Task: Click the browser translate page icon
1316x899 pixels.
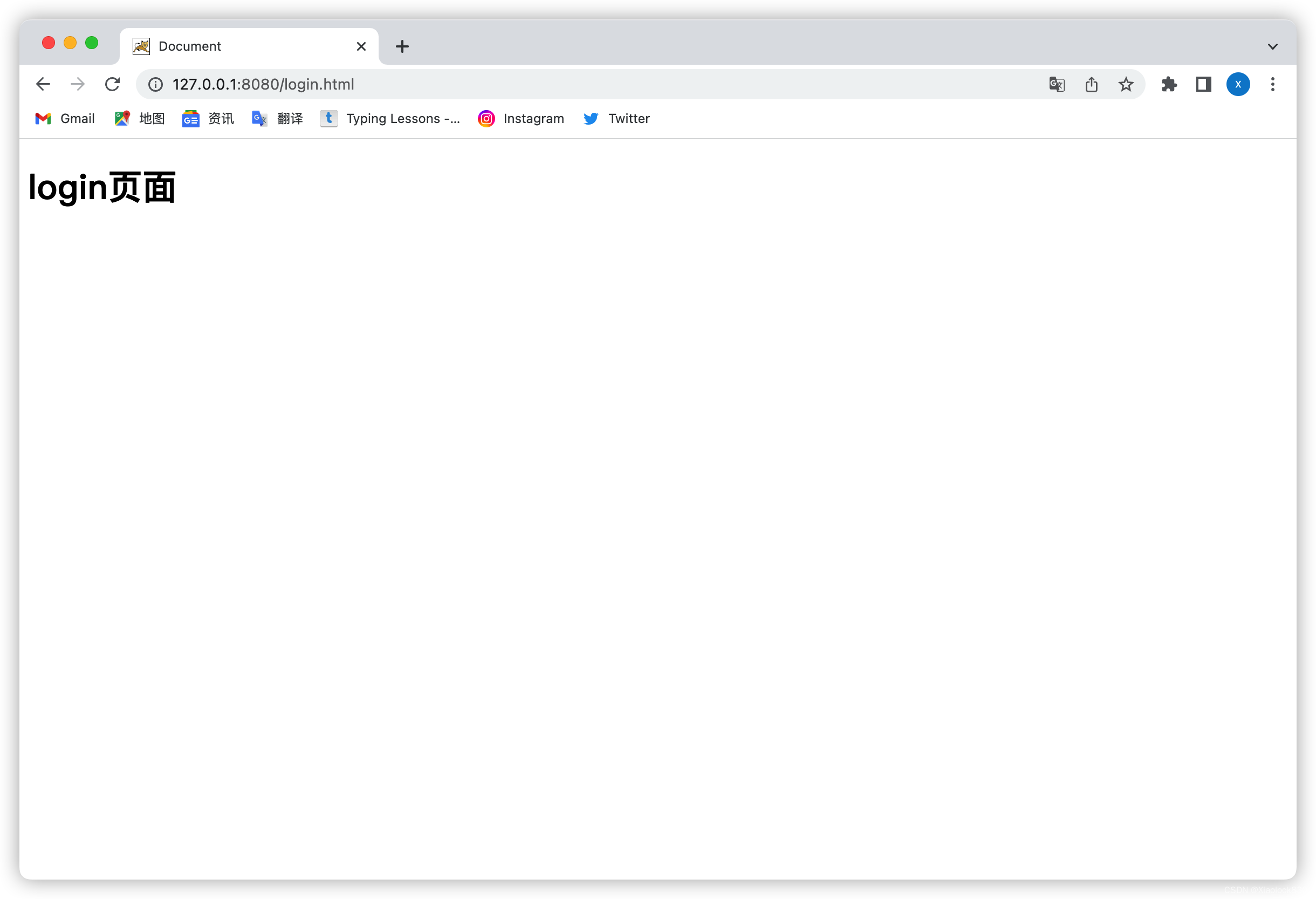Action: point(1057,84)
